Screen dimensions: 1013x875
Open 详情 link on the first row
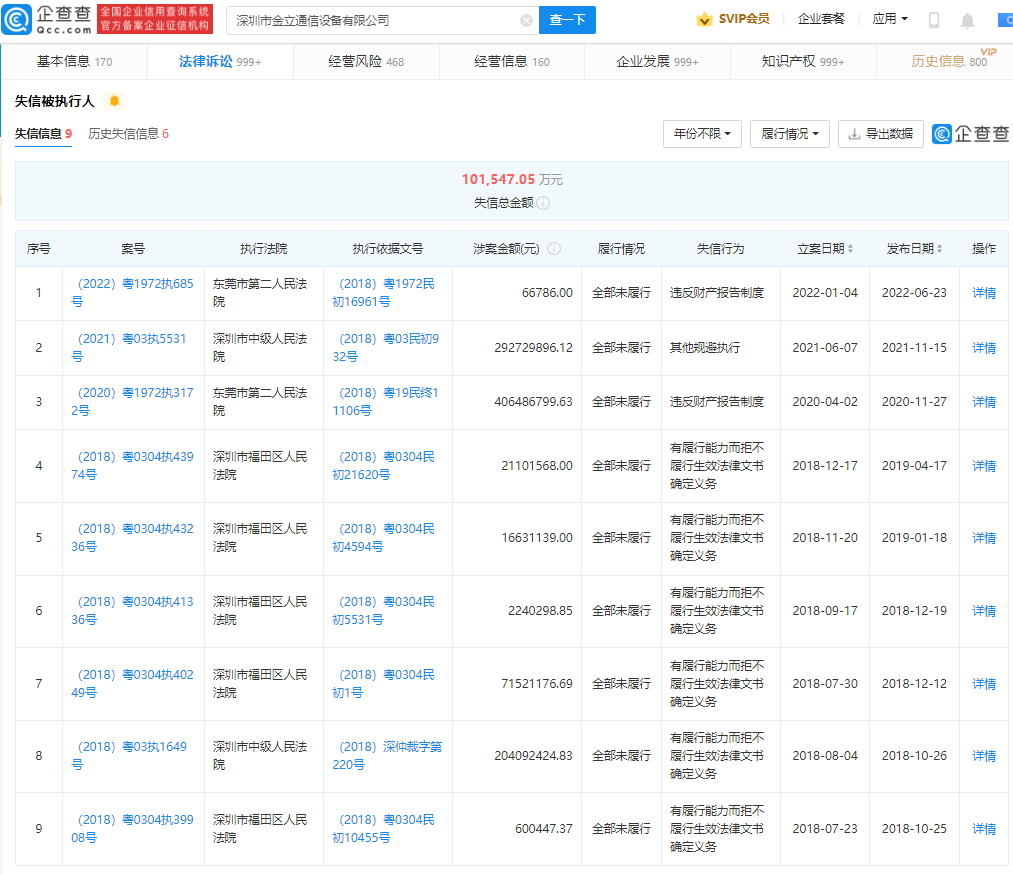coord(982,293)
